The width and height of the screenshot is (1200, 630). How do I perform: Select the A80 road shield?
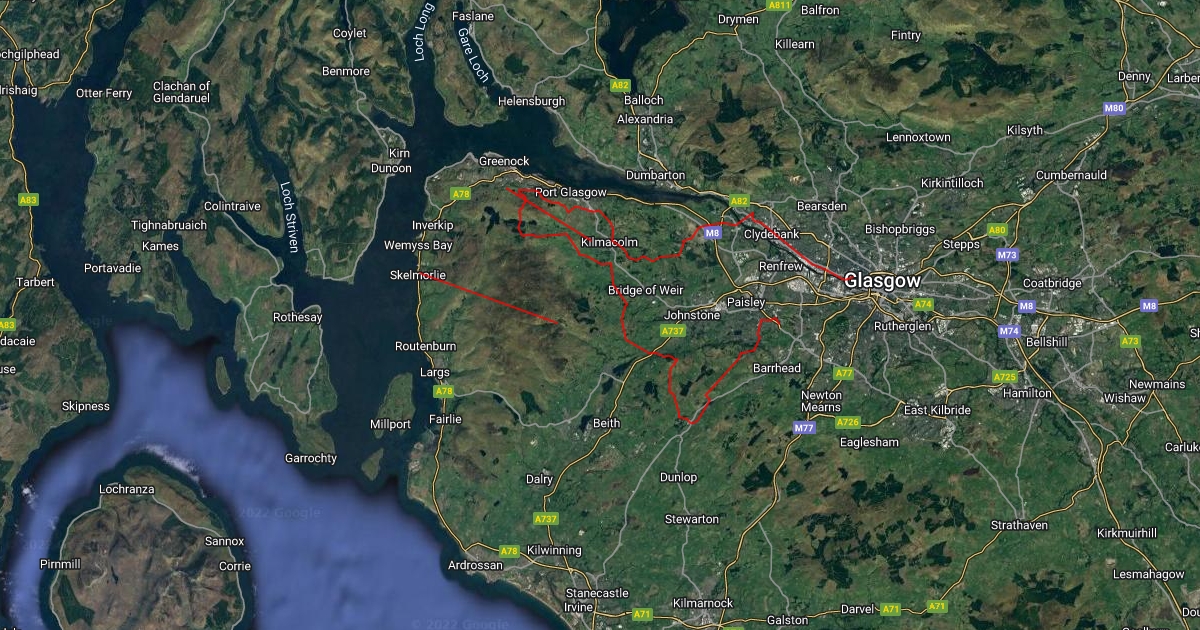[997, 230]
